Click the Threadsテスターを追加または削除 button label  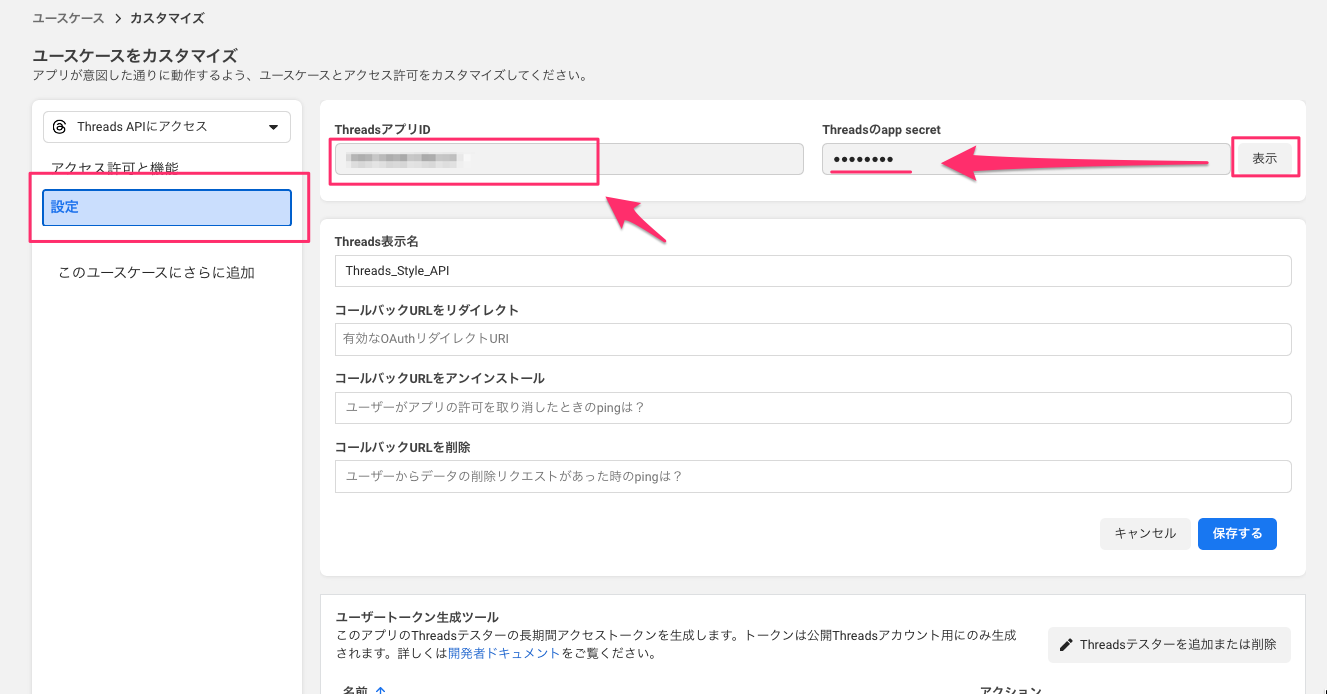[1177, 645]
